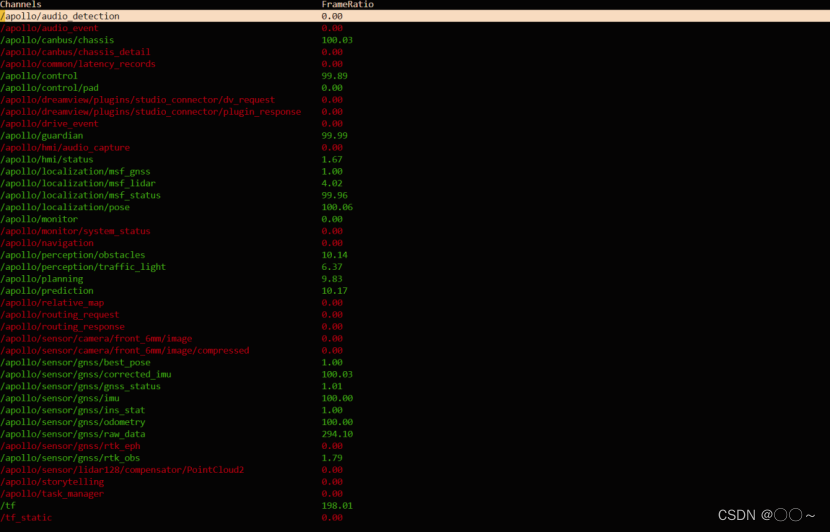This screenshot has width=831, height=532.
Task: Select /apollo/routing_response channel
Action: [63, 326]
